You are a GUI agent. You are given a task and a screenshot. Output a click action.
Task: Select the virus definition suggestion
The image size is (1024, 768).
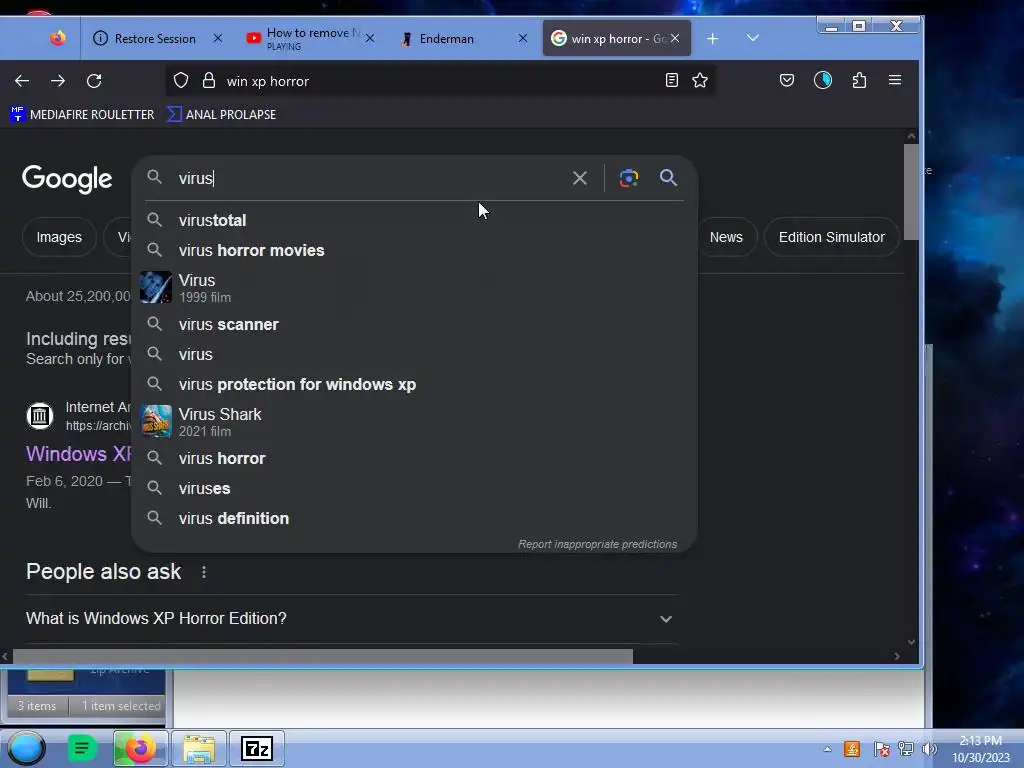pos(414,518)
